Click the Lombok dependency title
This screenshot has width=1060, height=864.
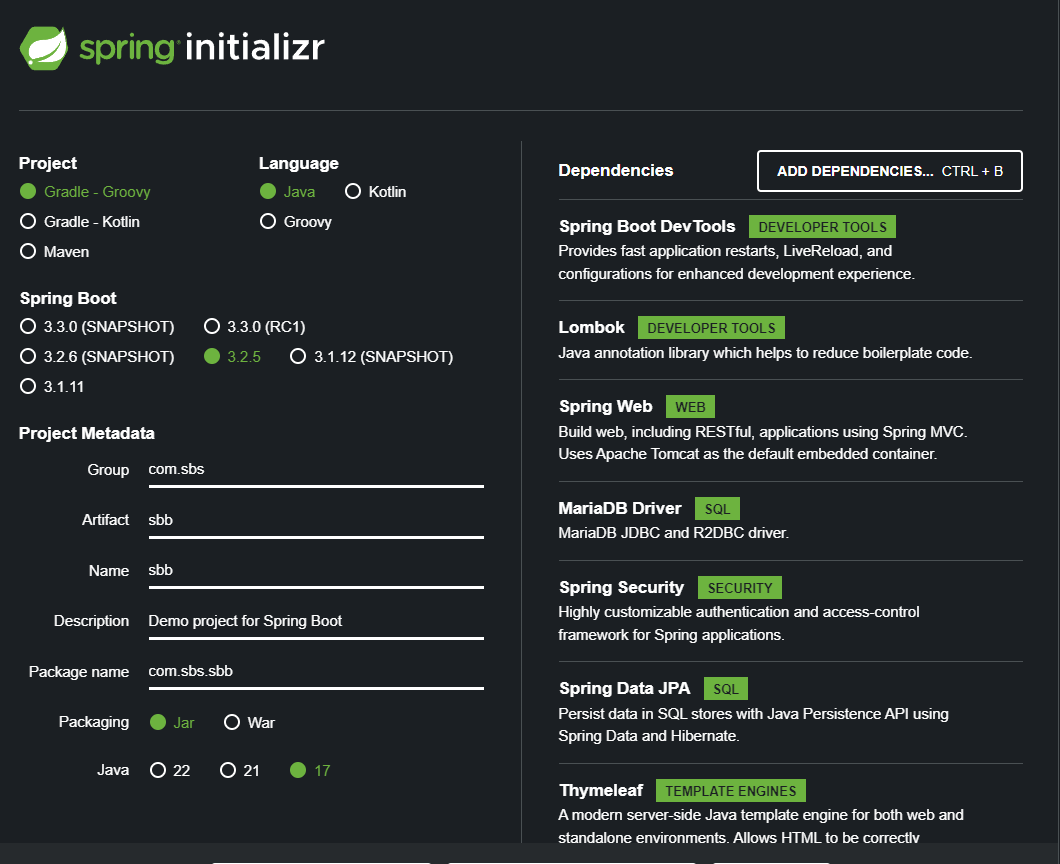(592, 327)
